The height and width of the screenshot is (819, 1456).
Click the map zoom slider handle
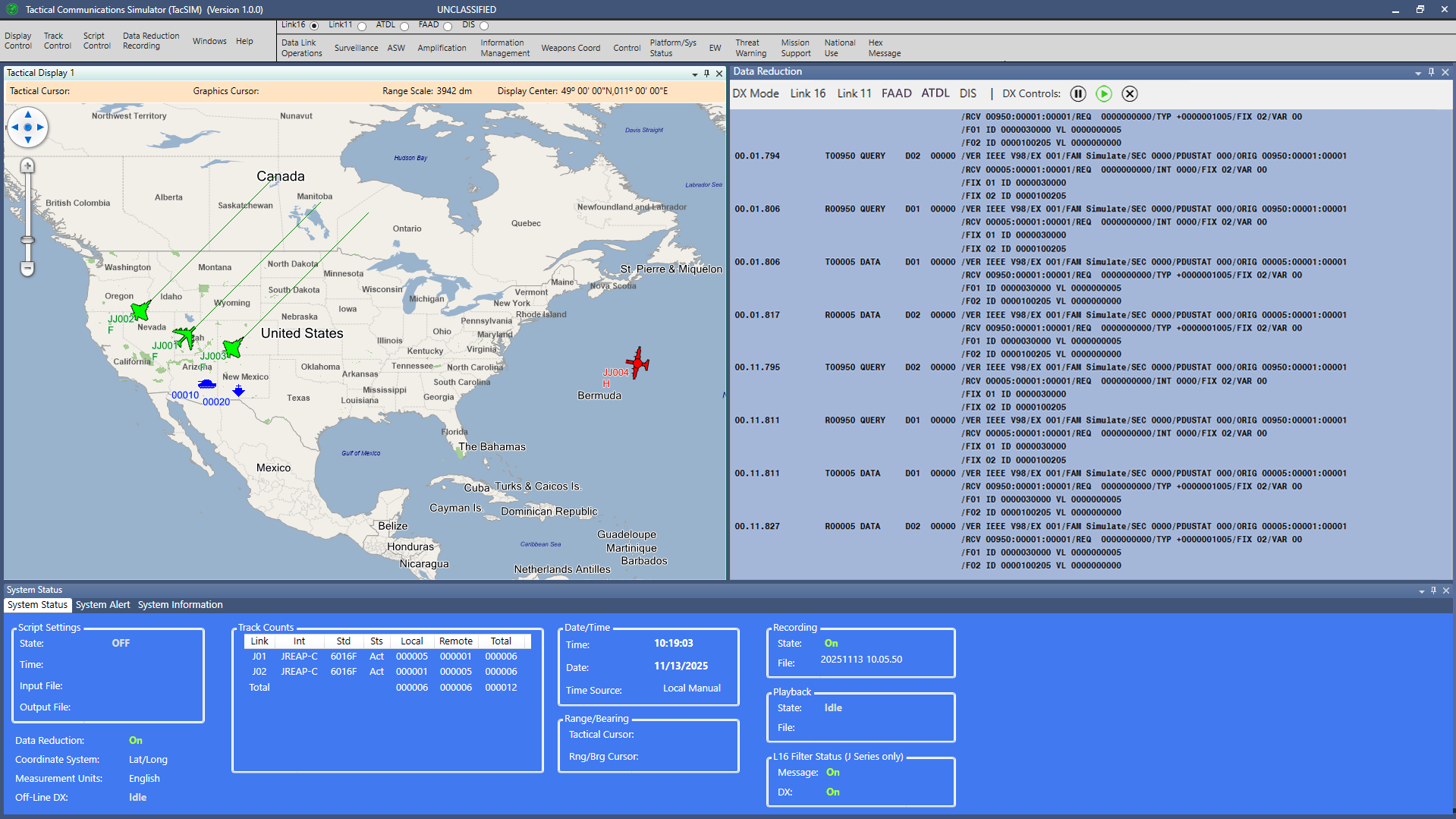pyautogui.click(x=27, y=240)
